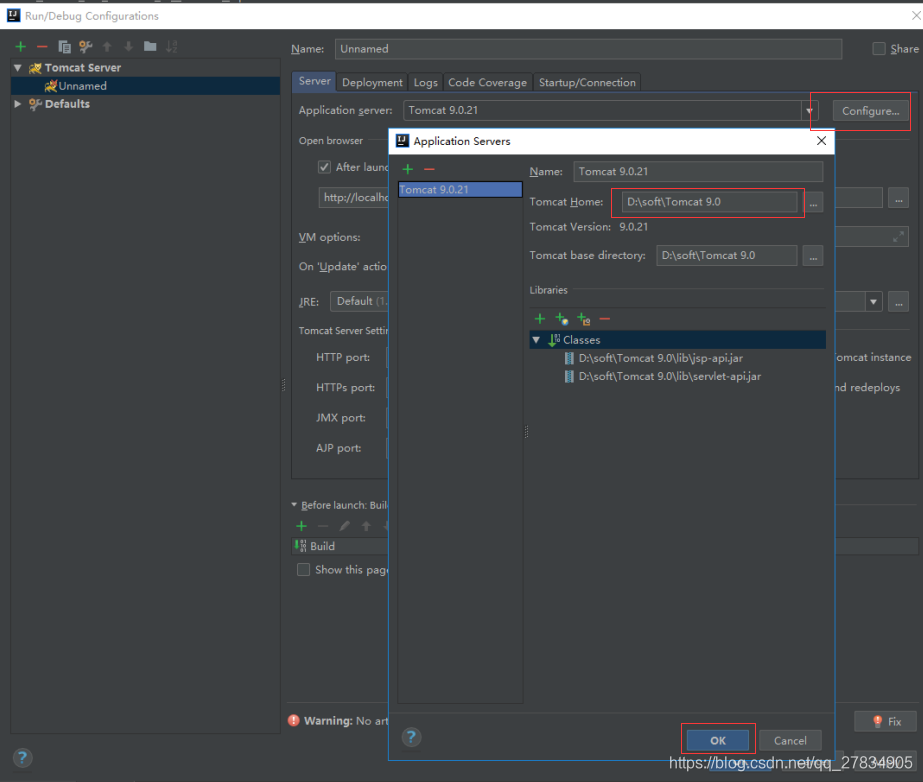923x782 pixels.
Task: Click the Tomcat Home path field
Action: coord(709,202)
